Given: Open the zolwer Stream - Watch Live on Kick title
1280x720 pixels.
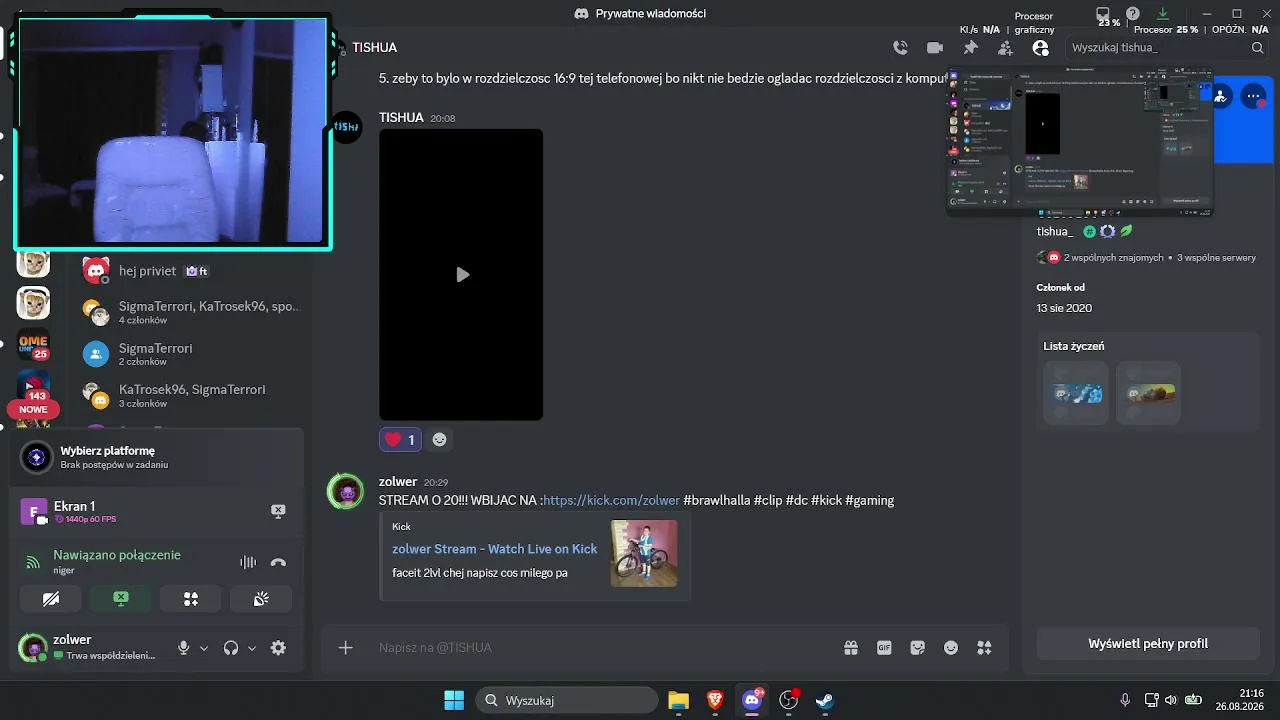Looking at the screenshot, I should click(x=494, y=549).
